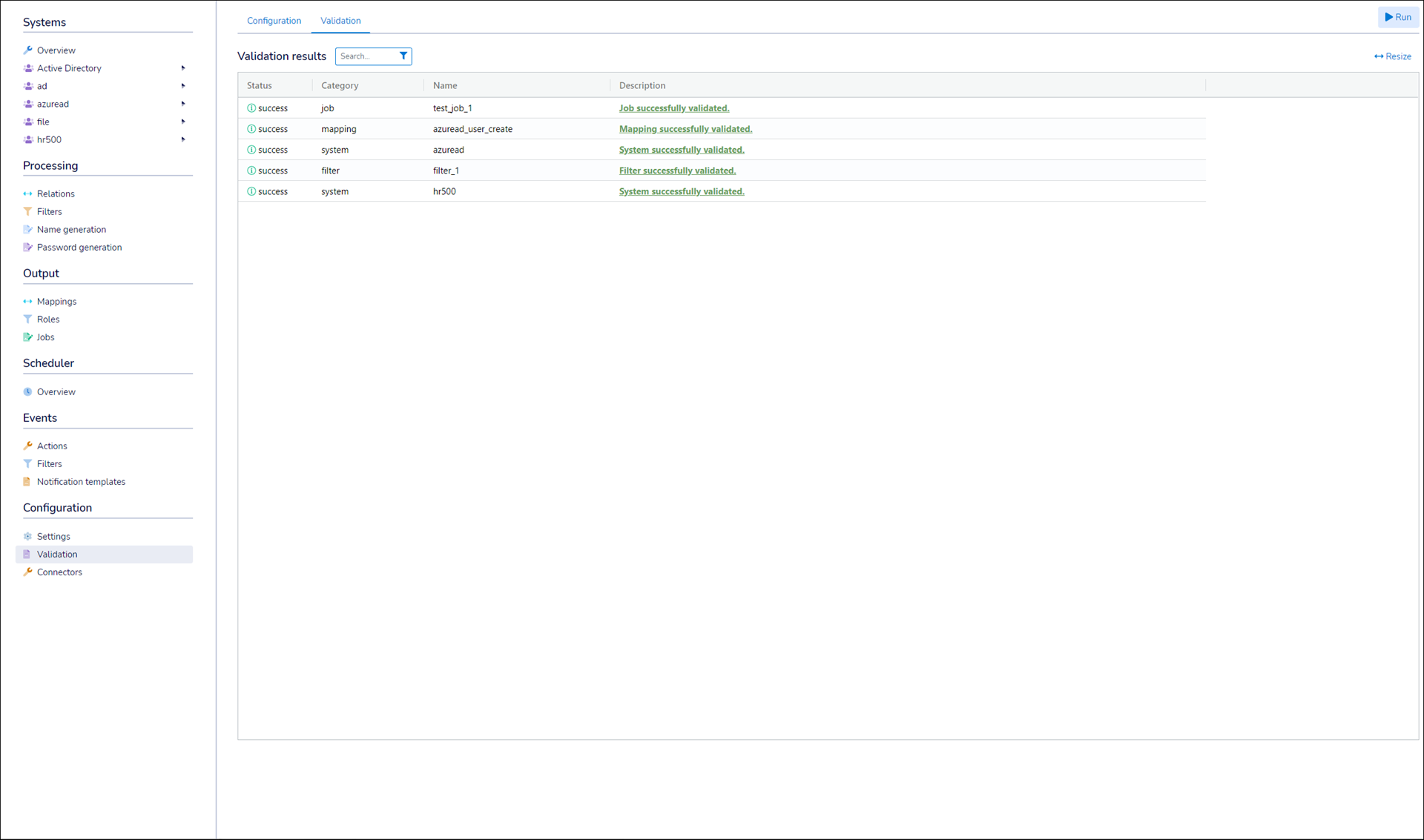
Task: Click the Connectors wrench icon
Action: pyautogui.click(x=27, y=572)
